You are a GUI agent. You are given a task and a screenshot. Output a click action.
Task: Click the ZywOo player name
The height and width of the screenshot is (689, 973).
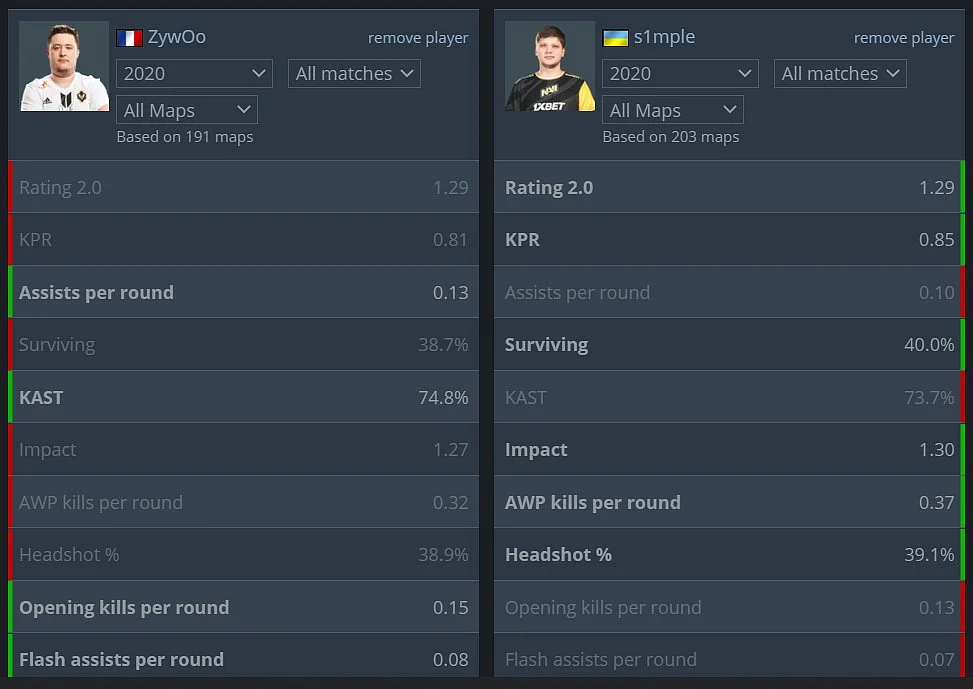[x=177, y=37]
